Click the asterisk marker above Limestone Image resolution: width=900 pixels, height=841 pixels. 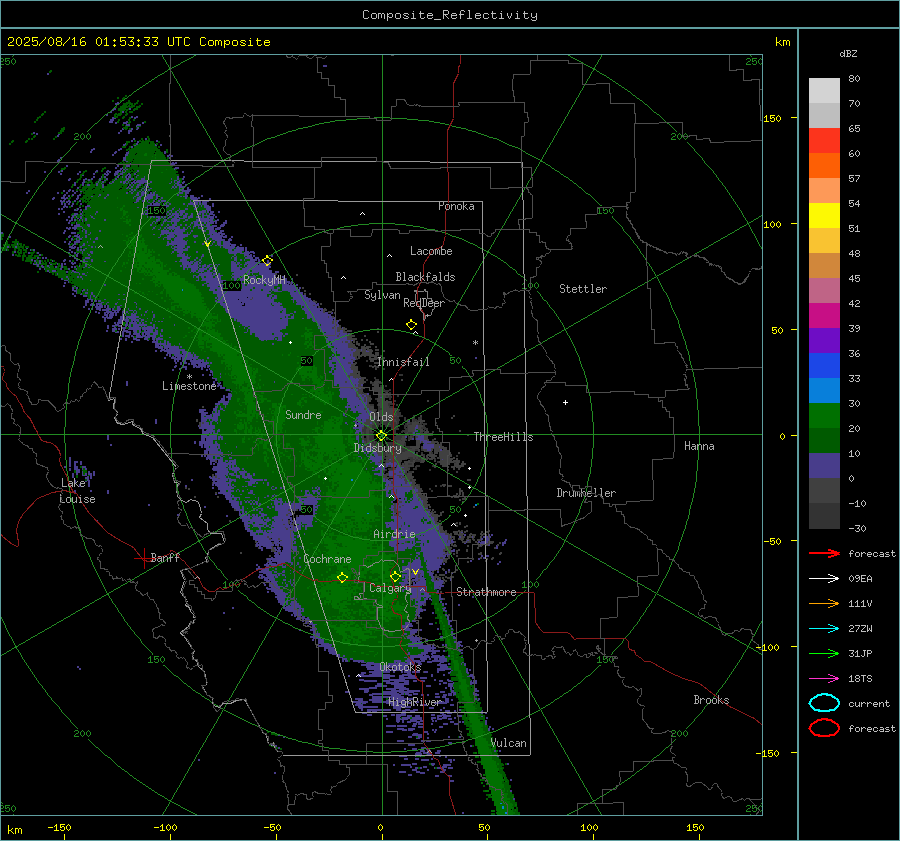[x=189, y=377]
